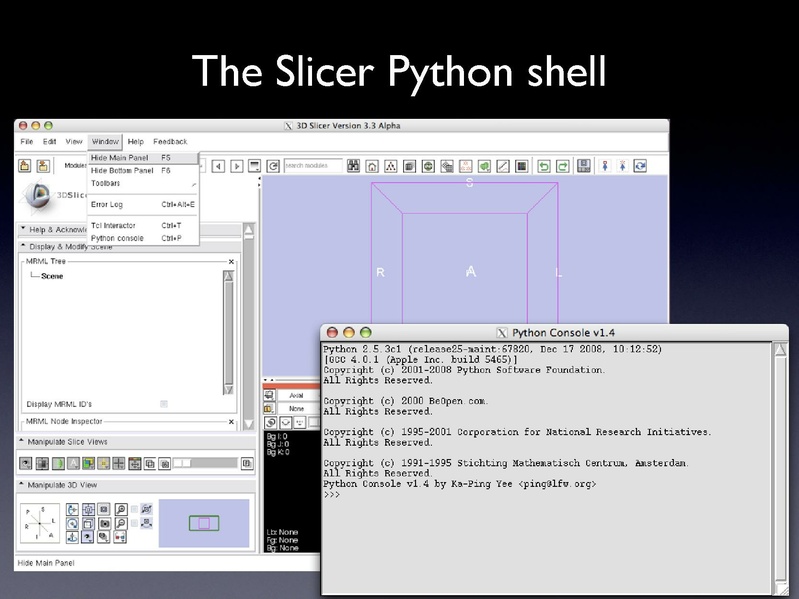Open the Fiducials module orange-dots icon
Screen dimensions: 799x599
pyautogui.click(x=465, y=166)
